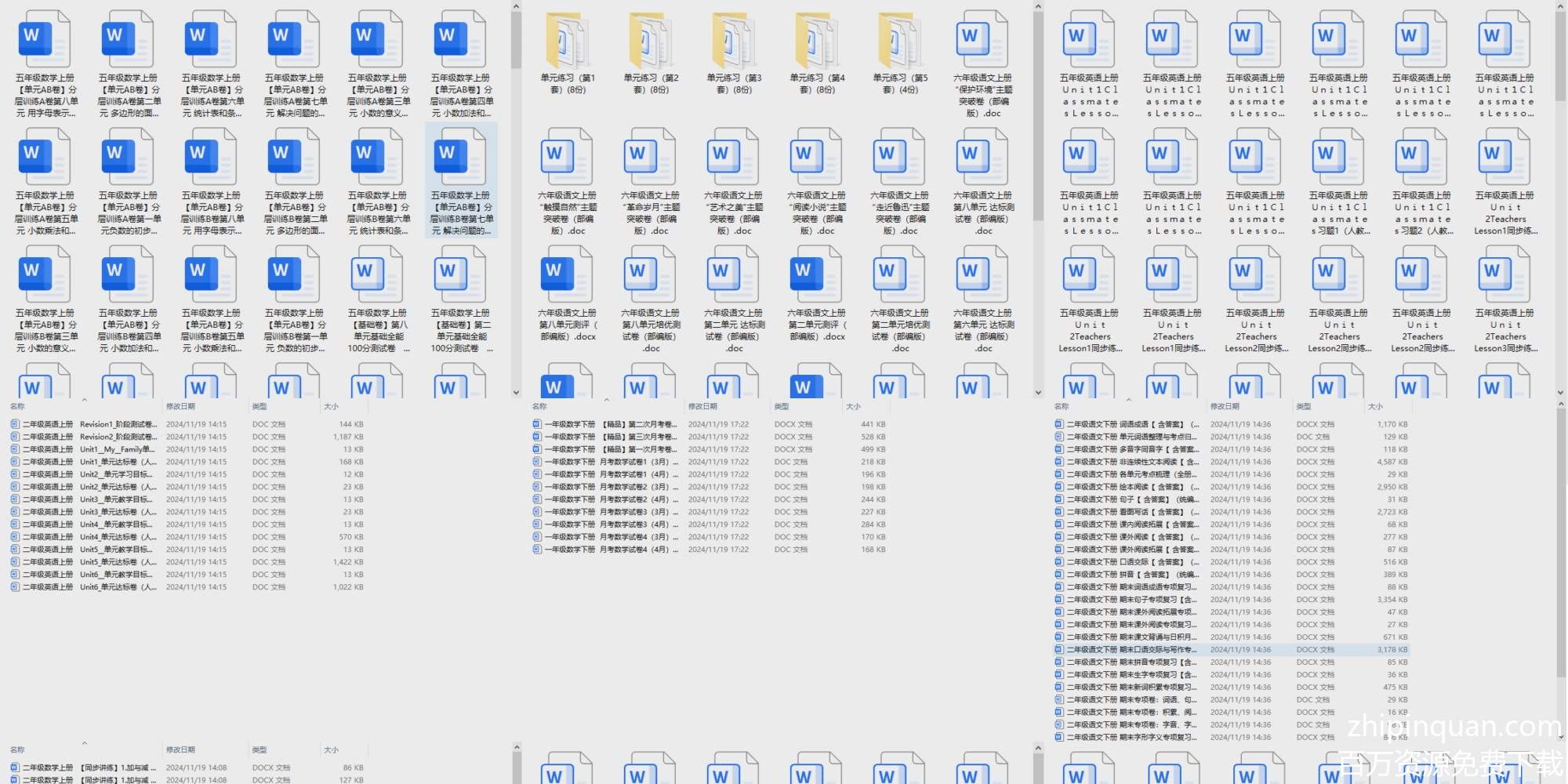
Task: Click scroll-down arrow of 五年级数学上册 icon panel
Action: [516, 392]
